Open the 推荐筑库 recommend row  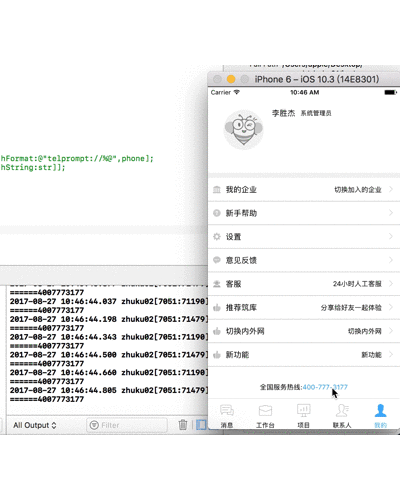point(304,308)
